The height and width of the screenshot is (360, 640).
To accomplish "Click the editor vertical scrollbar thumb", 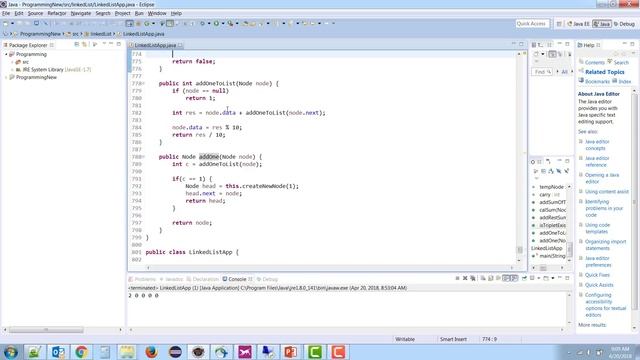I will [x=520, y=249].
